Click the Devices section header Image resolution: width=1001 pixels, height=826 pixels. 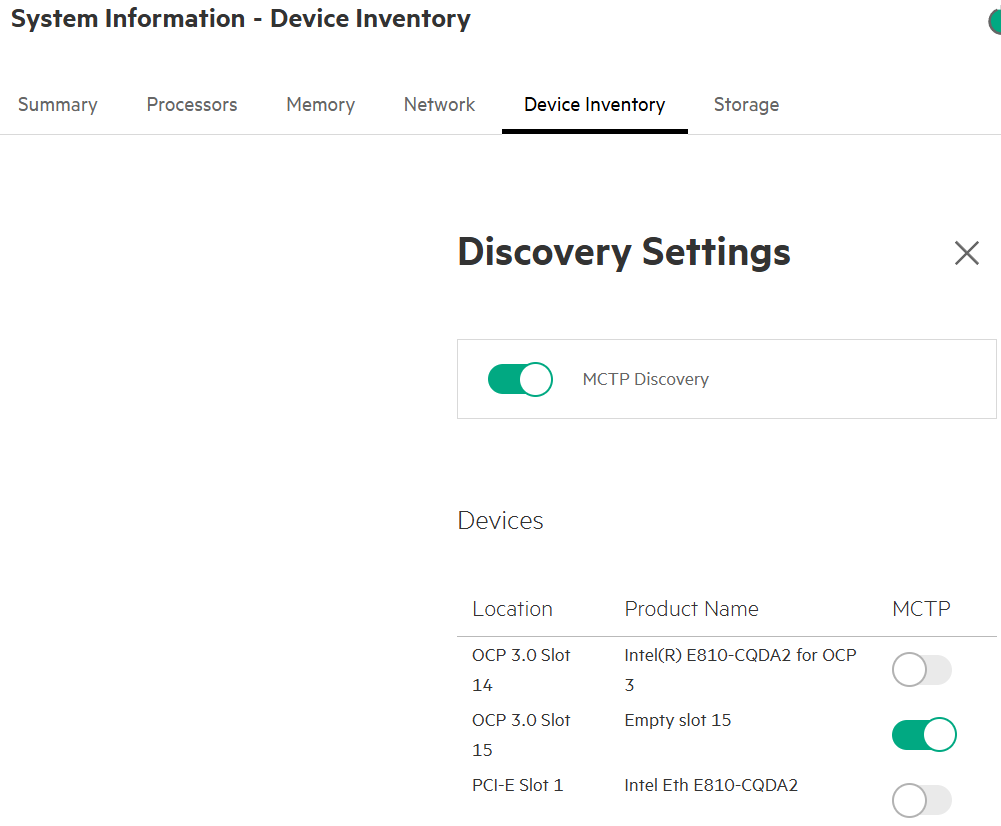(x=500, y=520)
